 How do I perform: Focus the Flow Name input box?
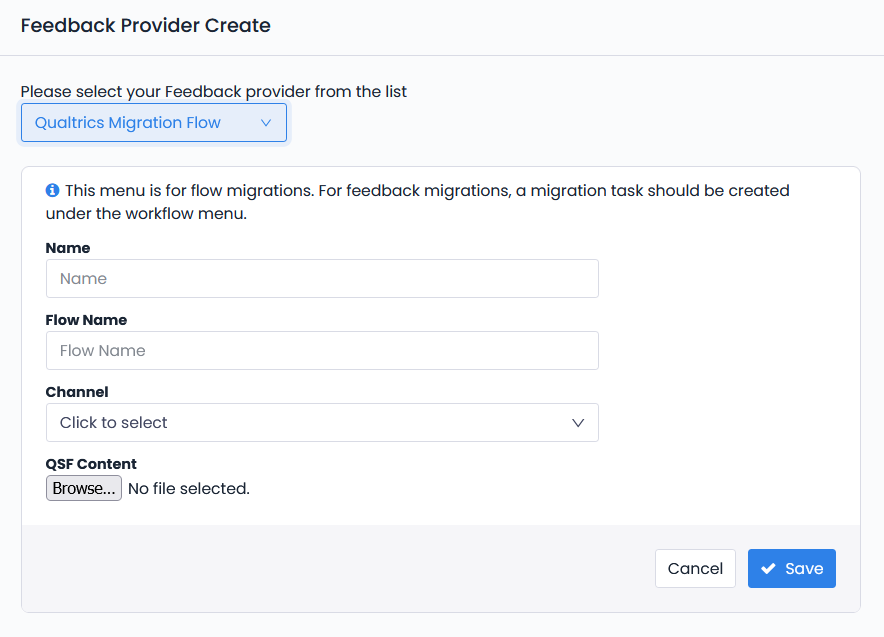tap(322, 351)
